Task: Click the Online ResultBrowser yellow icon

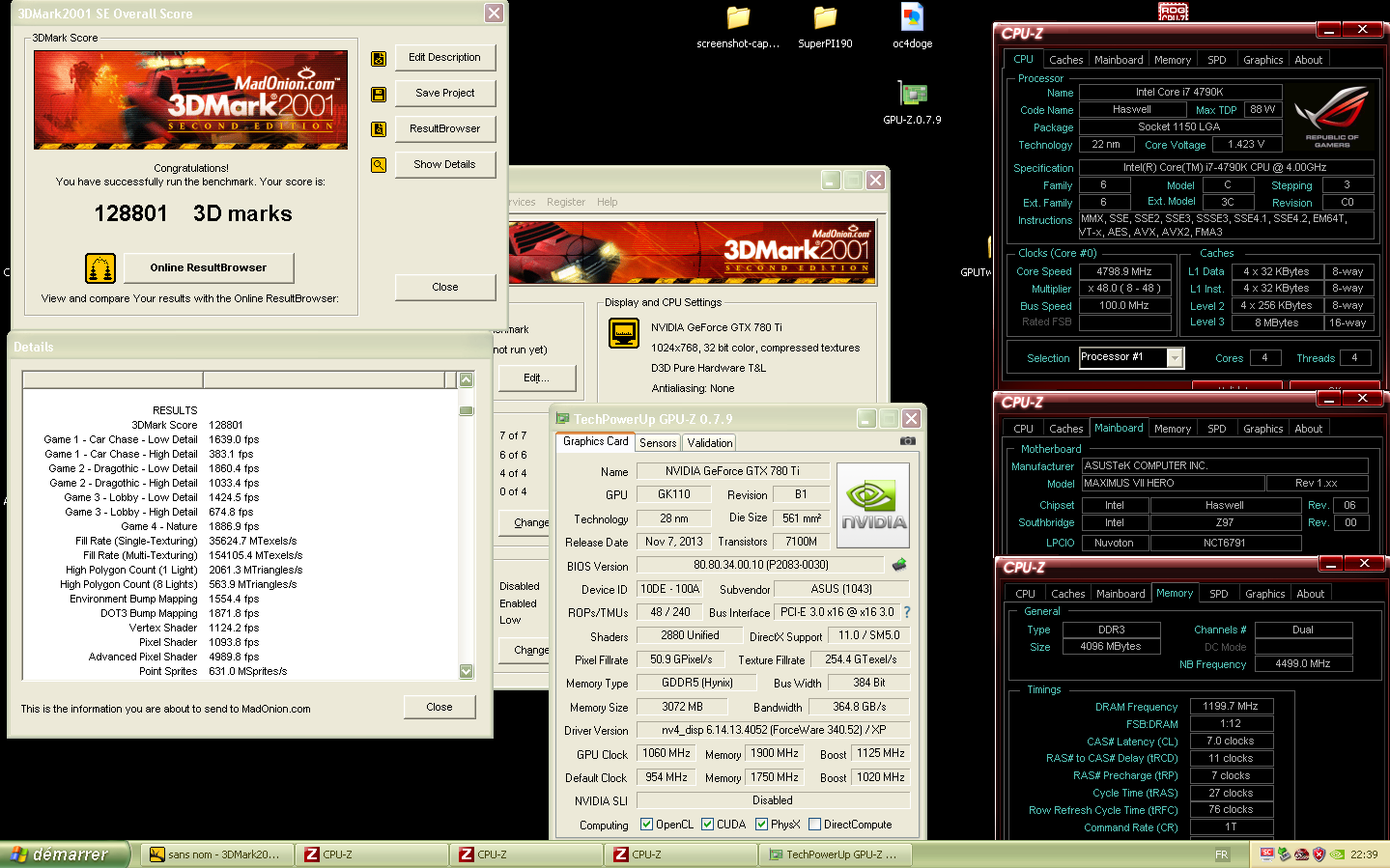Action: tap(100, 268)
